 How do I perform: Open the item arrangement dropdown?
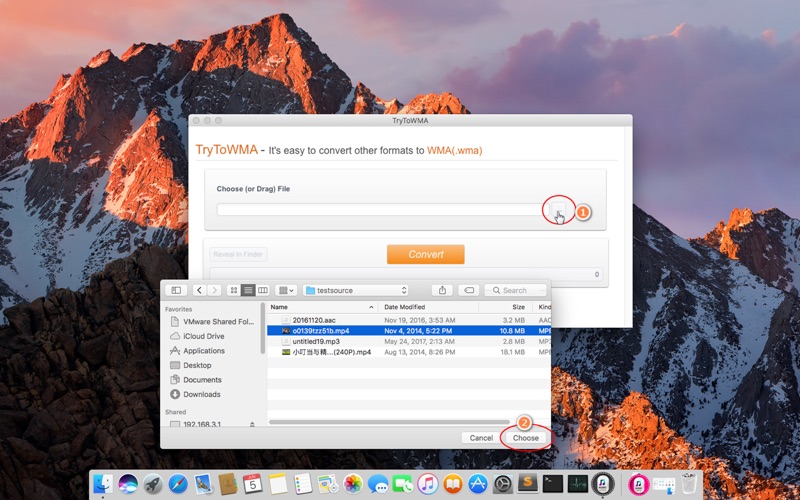coord(286,290)
